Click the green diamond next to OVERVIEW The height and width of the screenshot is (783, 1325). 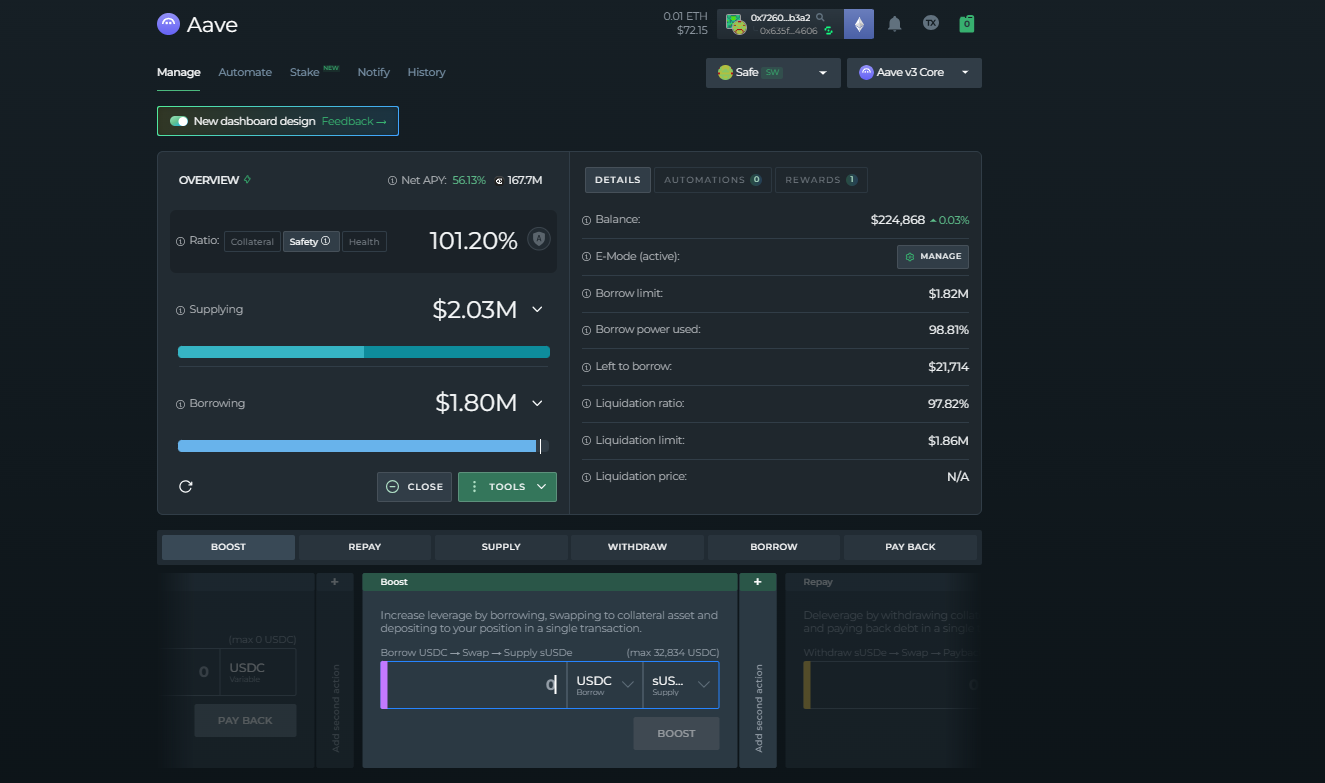click(247, 180)
